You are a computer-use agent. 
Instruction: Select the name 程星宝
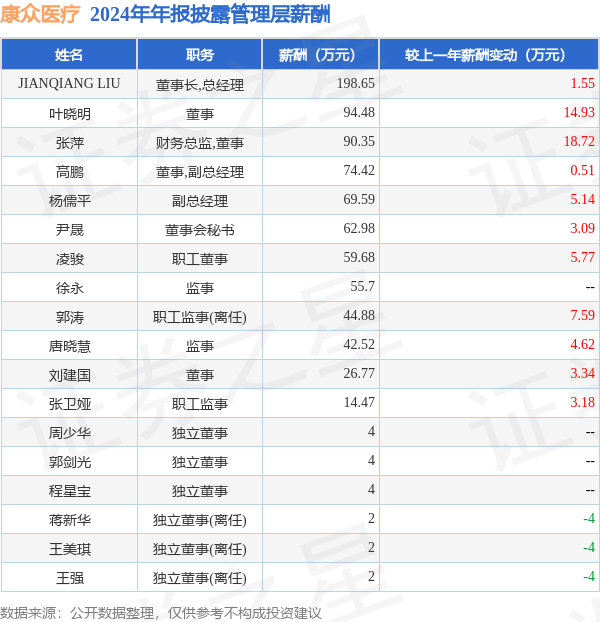click(70, 491)
